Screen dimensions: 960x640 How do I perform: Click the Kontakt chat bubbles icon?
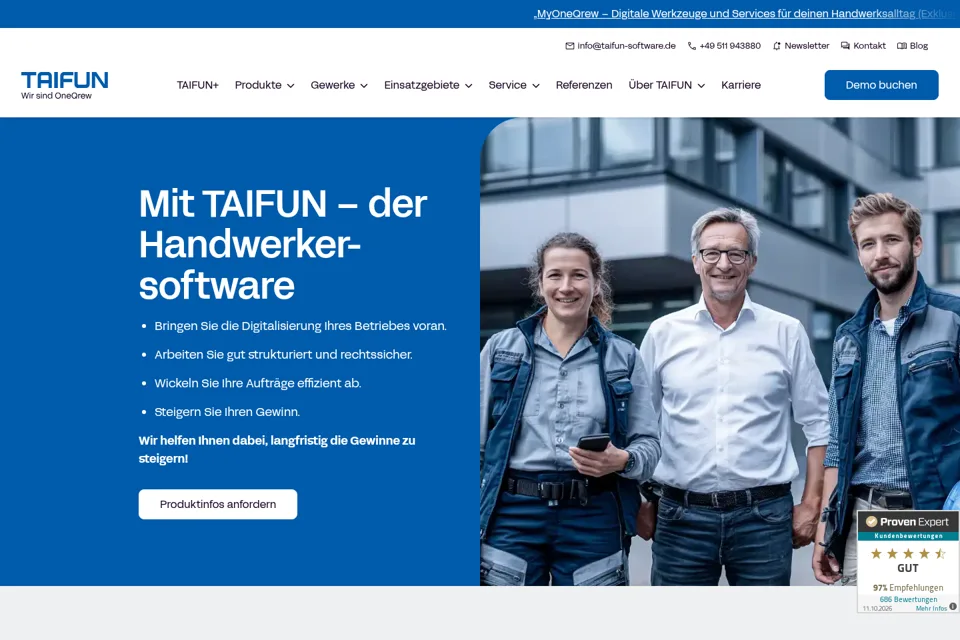click(x=846, y=46)
